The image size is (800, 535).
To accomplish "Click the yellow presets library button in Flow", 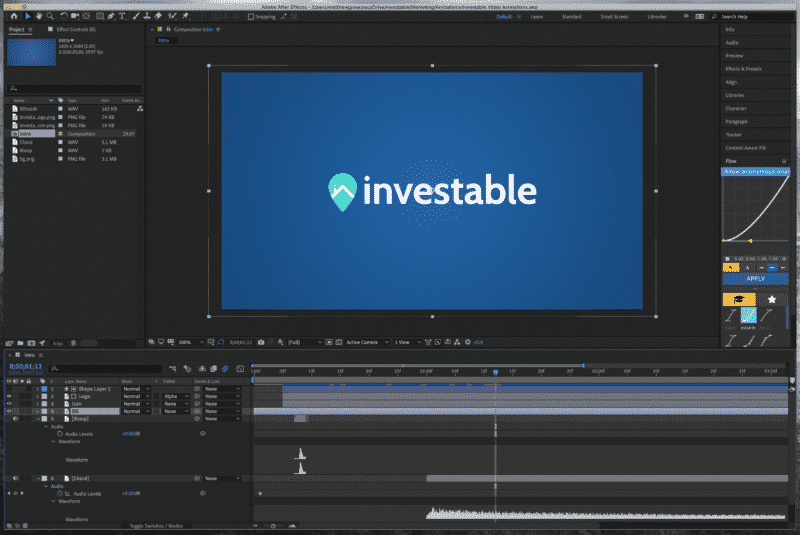I will click(x=738, y=299).
